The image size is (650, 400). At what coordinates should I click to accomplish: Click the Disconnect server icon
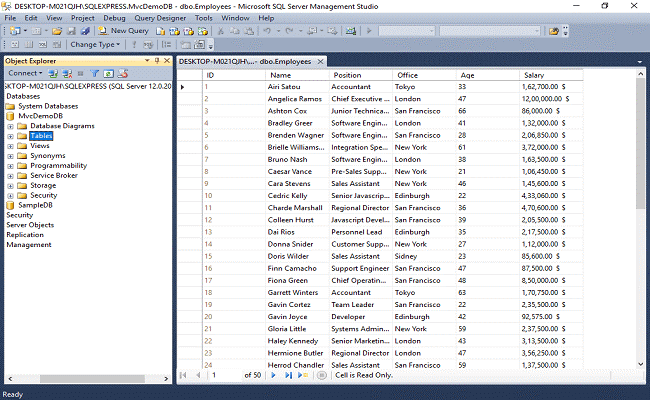tap(67, 74)
